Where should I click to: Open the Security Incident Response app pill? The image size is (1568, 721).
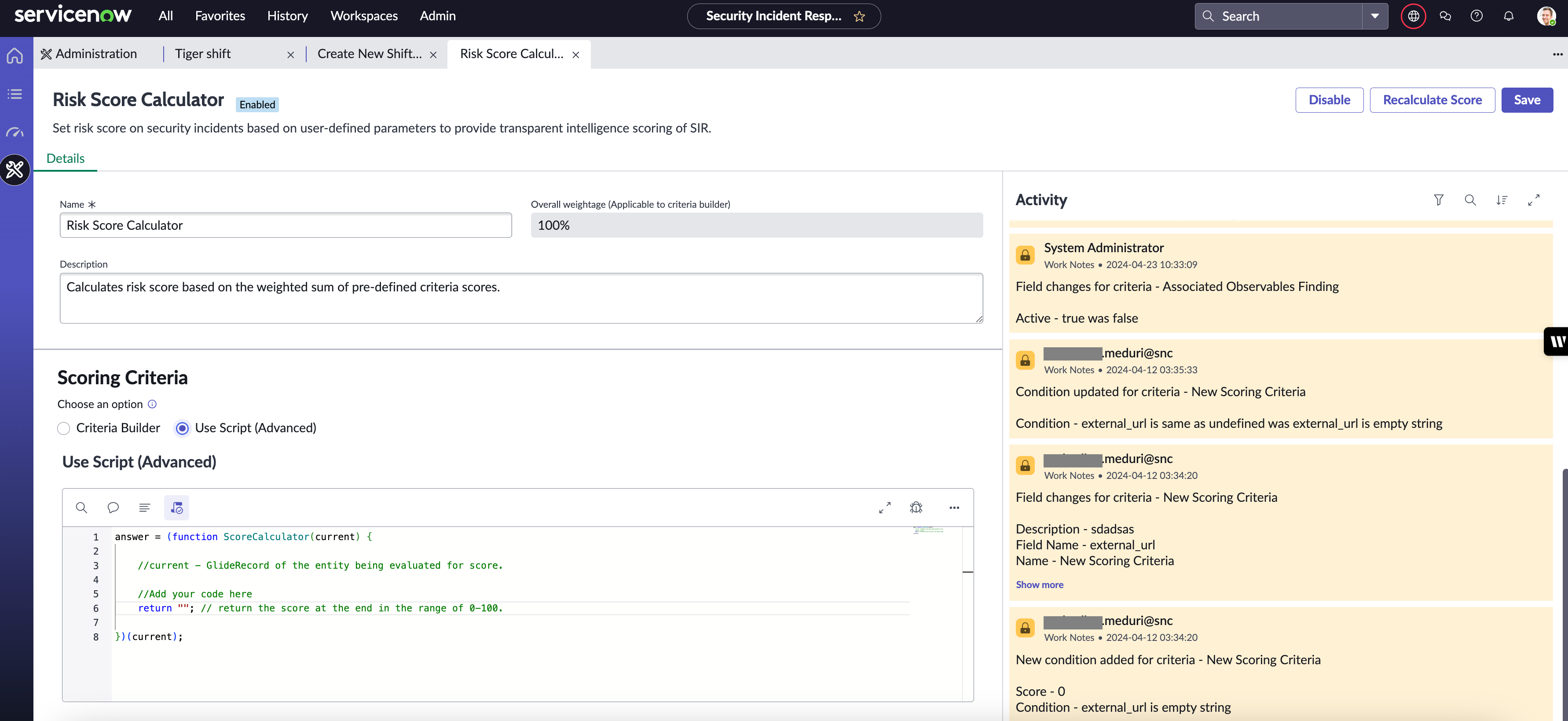click(784, 16)
